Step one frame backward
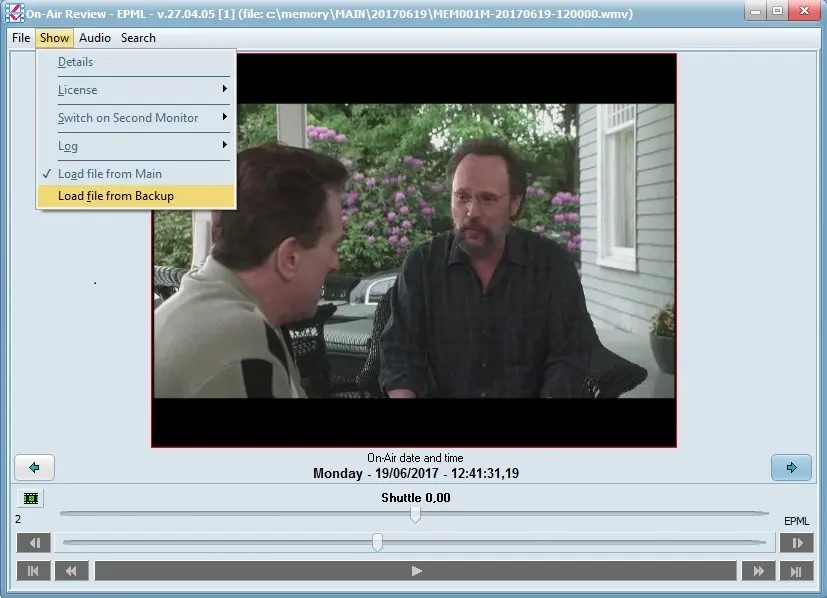The height and width of the screenshot is (598, 827). click(x=34, y=543)
